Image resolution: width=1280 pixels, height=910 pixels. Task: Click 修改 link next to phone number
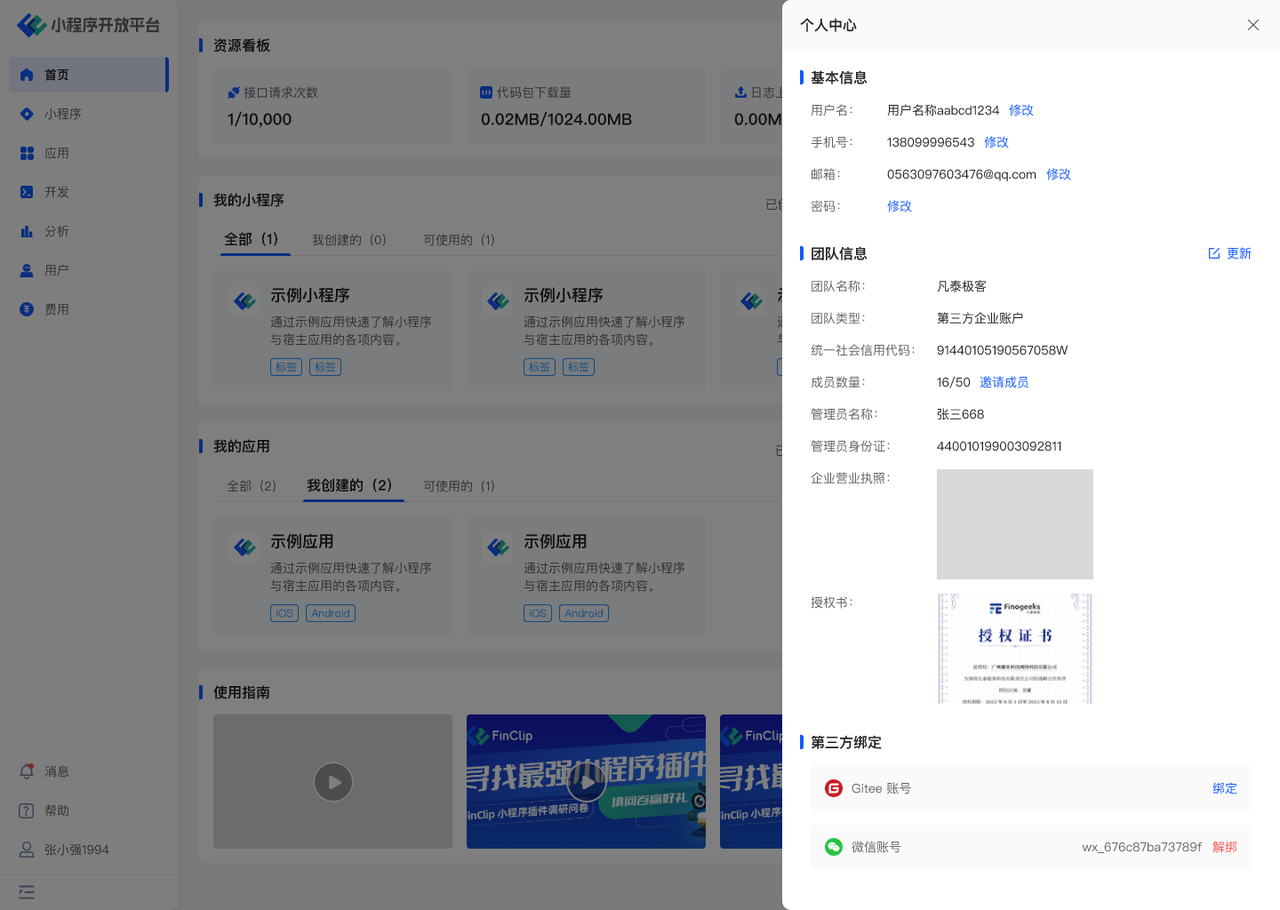[x=996, y=142]
